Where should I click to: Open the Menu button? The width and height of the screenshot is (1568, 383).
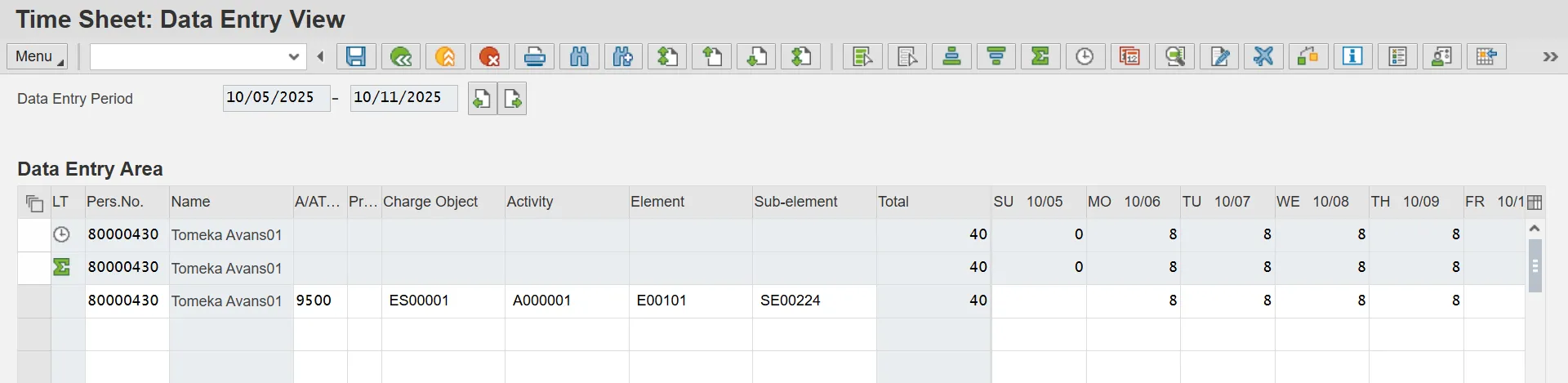(37, 56)
